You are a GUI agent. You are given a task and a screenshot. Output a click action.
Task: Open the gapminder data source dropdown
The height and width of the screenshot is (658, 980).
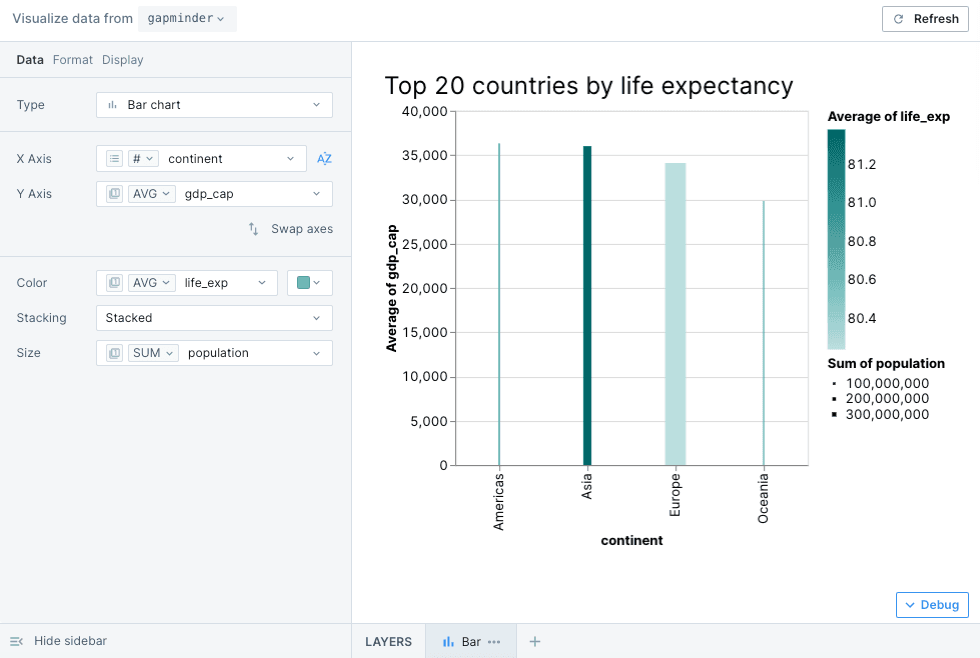[187, 19]
